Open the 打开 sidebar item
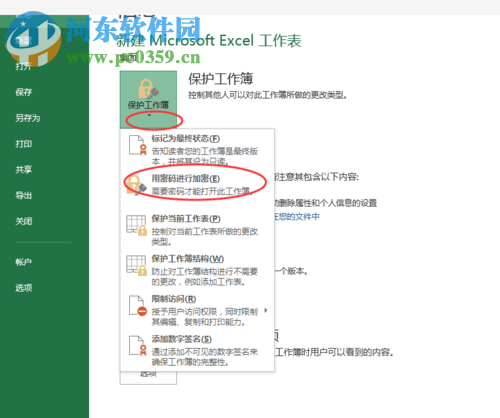The width and height of the screenshot is (500, 418). pos(23,66)
